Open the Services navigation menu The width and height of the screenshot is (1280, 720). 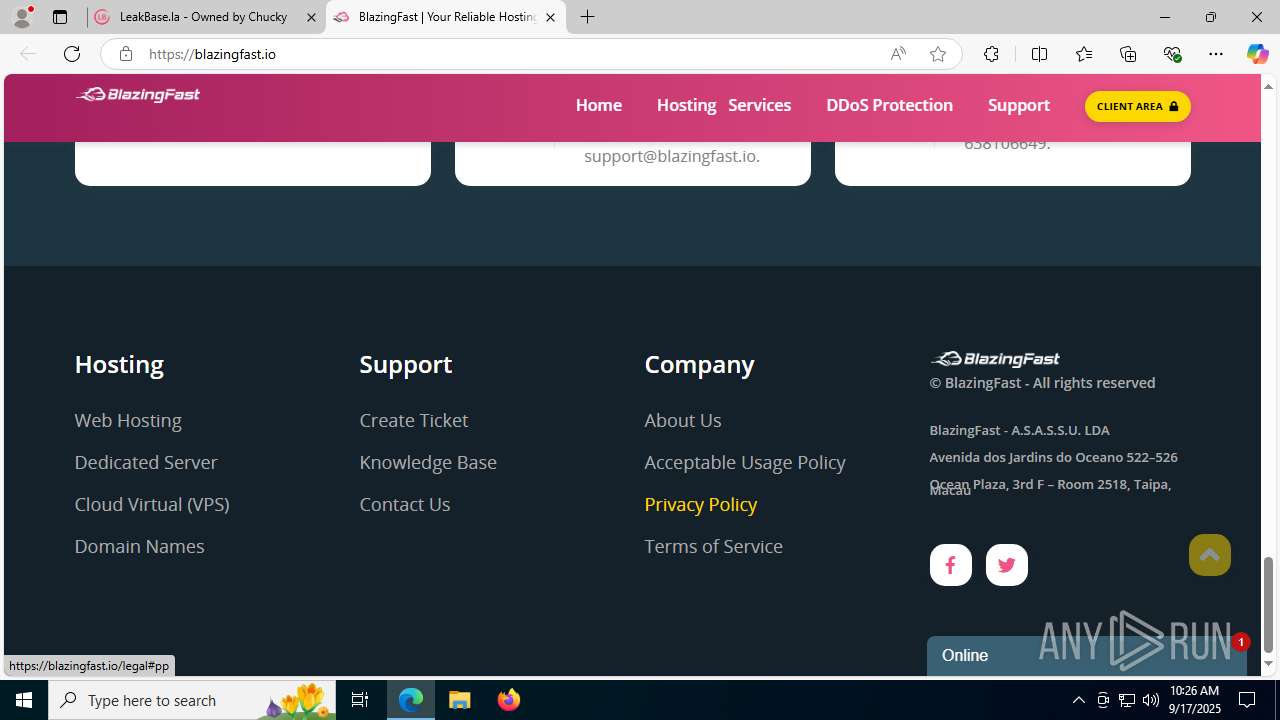[759, 105]
